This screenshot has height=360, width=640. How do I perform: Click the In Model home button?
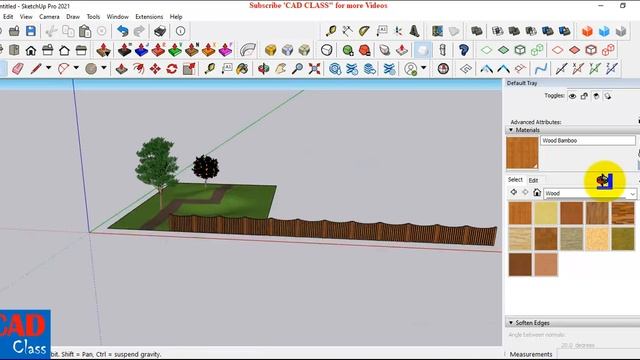537,192
